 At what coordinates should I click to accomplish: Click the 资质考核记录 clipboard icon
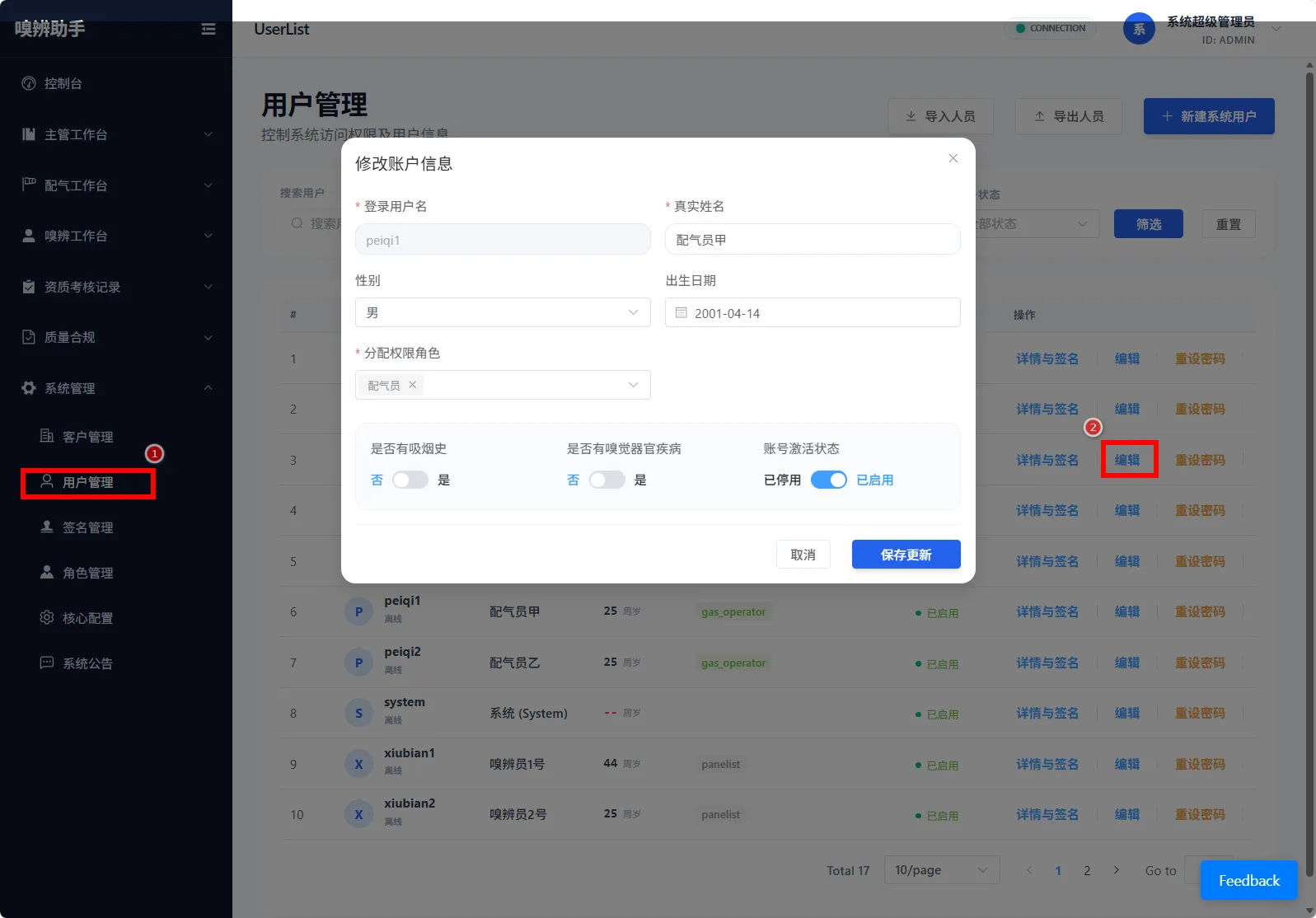point(29,287)
